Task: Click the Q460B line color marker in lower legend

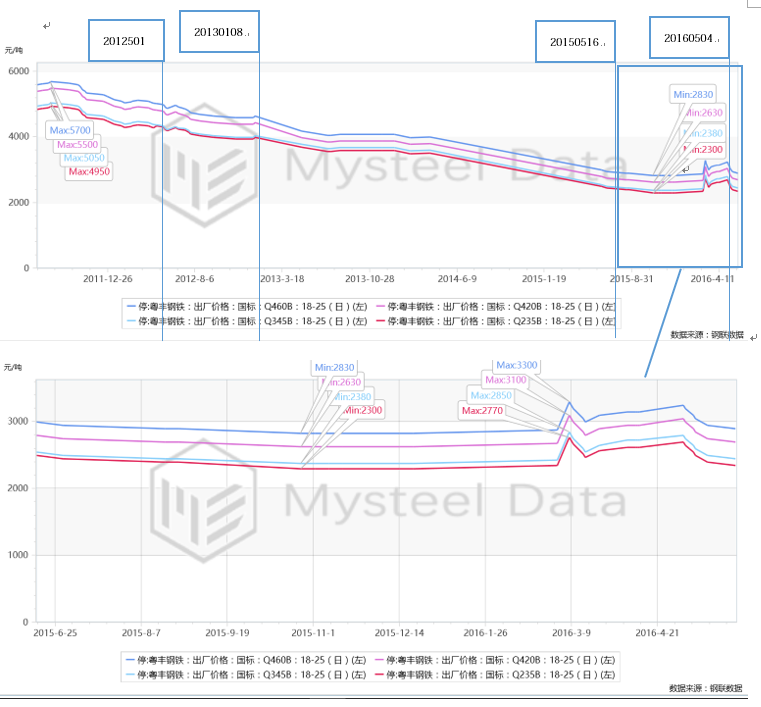Action: (131, 660)
